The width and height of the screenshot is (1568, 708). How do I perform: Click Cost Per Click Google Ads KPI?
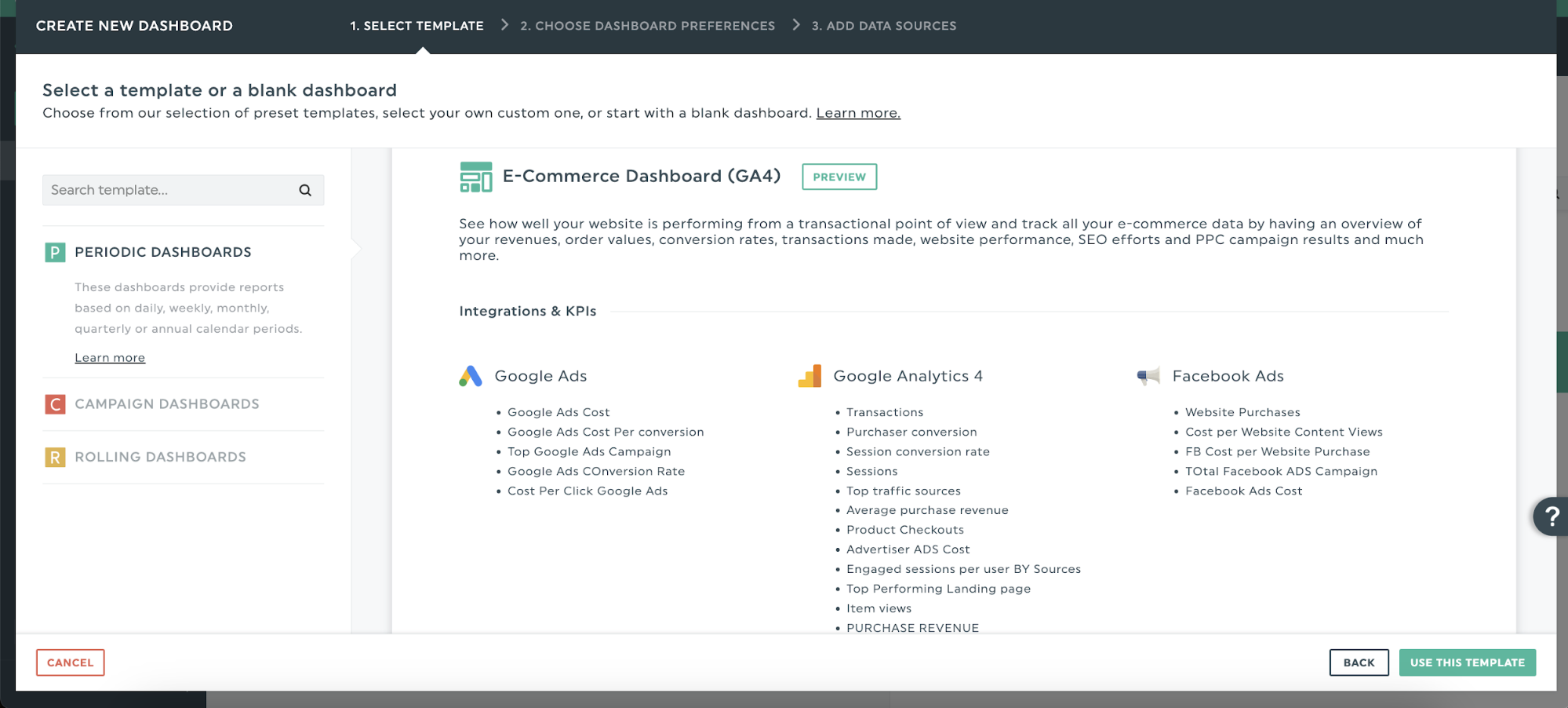click(588, 491)
